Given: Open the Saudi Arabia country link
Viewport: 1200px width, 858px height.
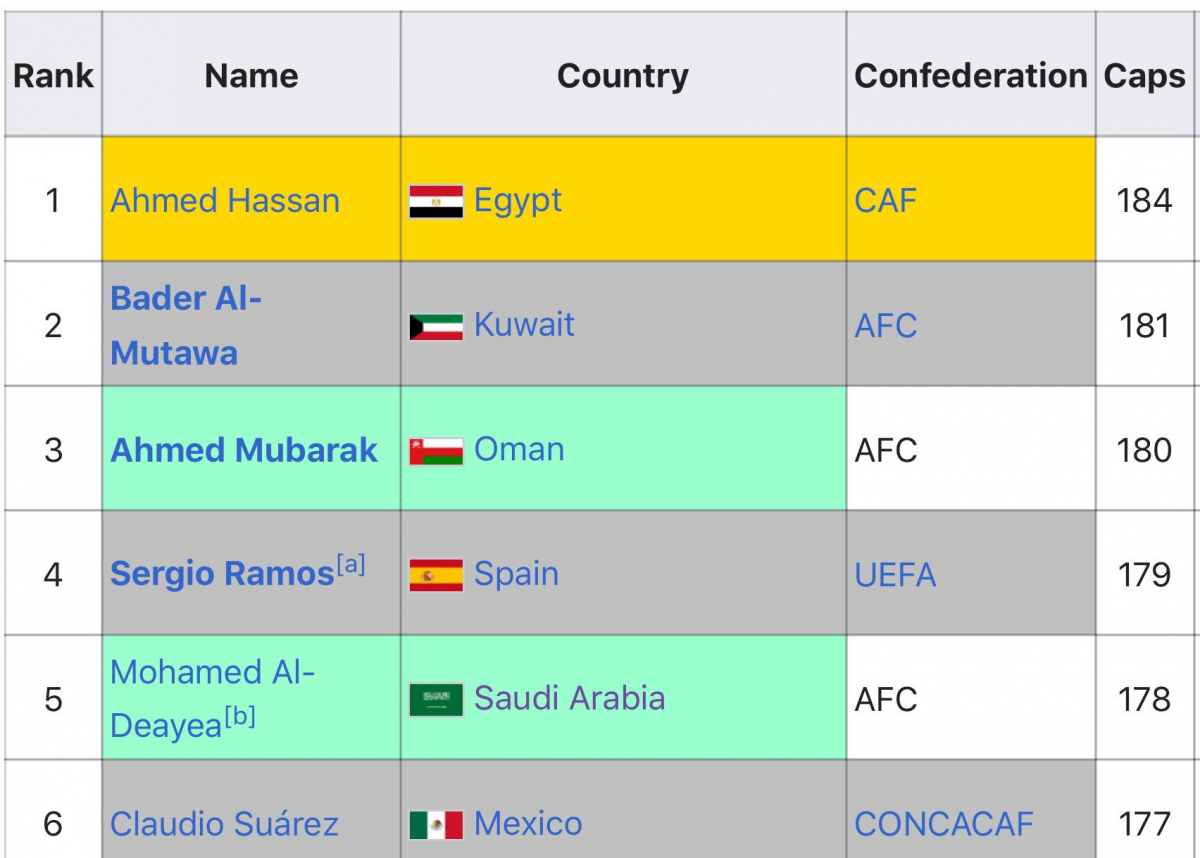Looking at the screenshot, I should click(x=569, y=699).
